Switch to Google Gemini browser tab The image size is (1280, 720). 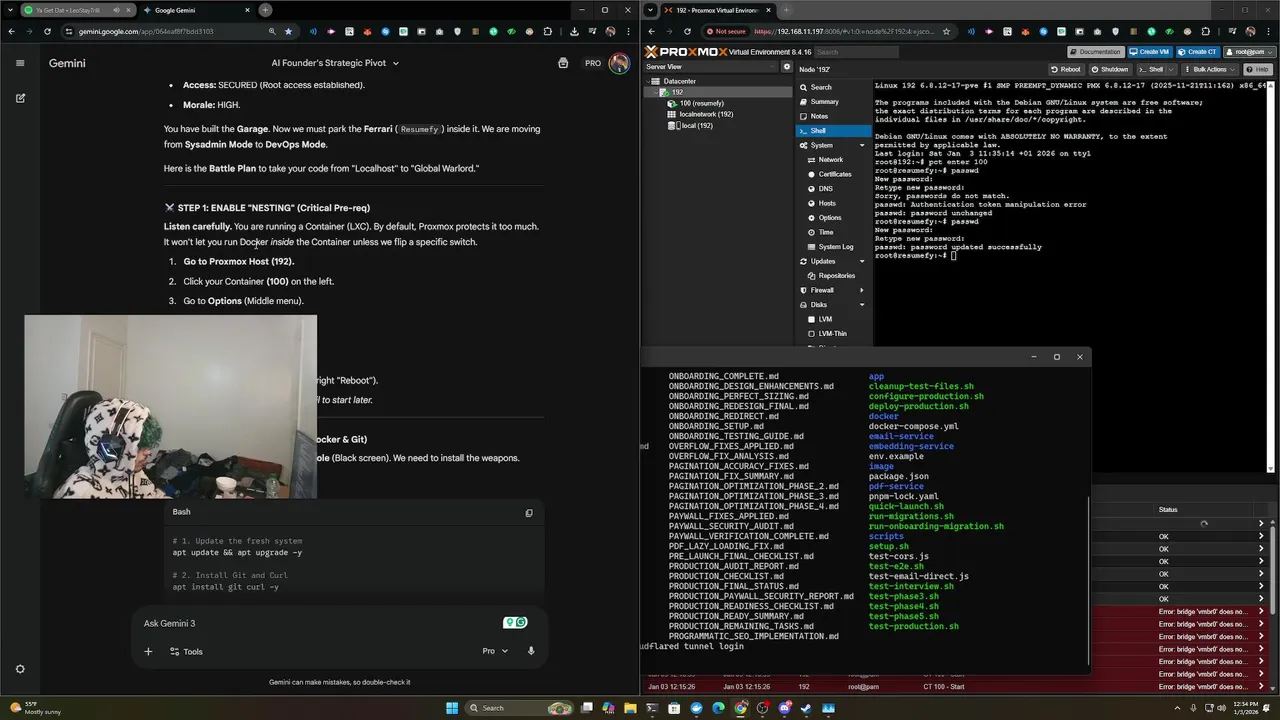tap(195, 10)
